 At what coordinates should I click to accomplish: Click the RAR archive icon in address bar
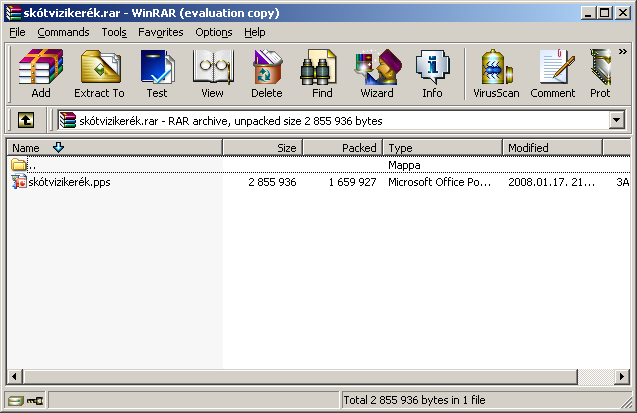tap(67, 121)
